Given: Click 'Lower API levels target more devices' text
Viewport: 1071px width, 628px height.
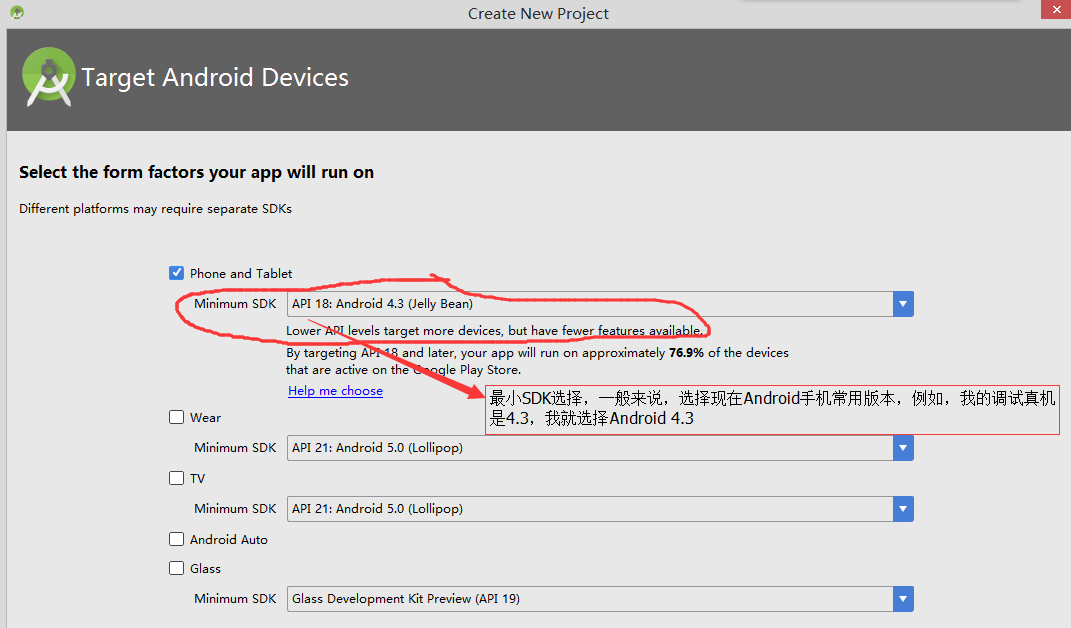Looking at the screenshot, I should [x=495, y=331].
